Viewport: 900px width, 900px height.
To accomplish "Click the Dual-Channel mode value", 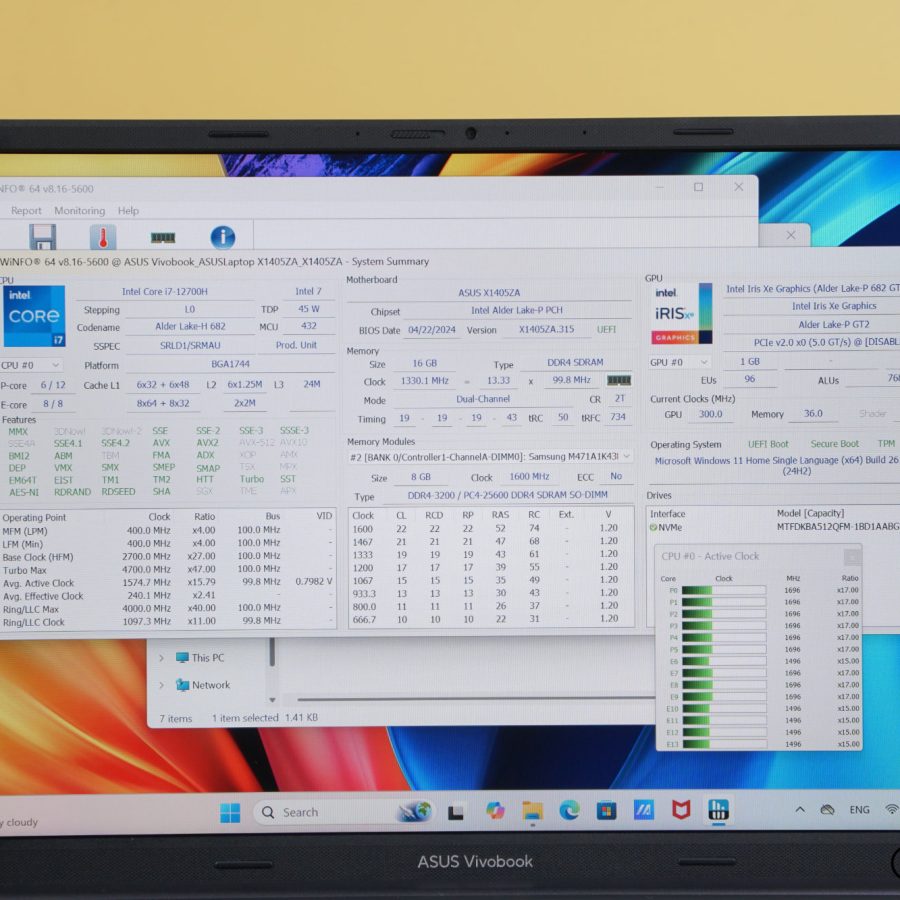I will [483, 399].
